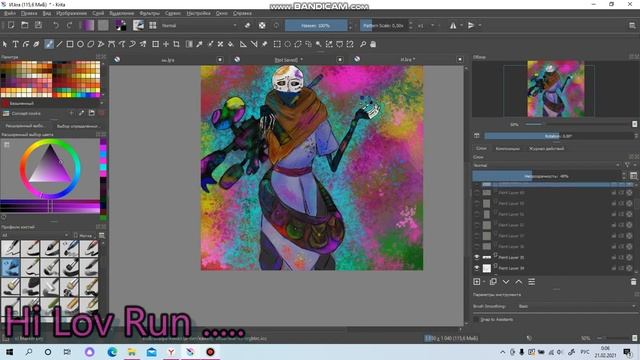Duplicate the current layer
The image size is (640, 360).
click(x=493, y=282)
